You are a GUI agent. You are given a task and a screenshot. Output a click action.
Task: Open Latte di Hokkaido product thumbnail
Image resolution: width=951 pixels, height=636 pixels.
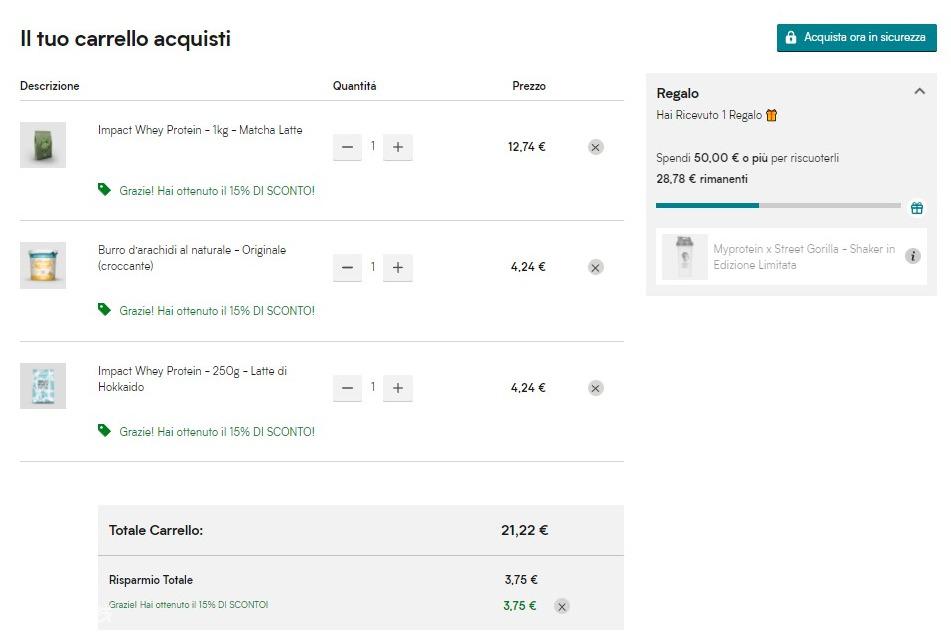tap(43, 386)
